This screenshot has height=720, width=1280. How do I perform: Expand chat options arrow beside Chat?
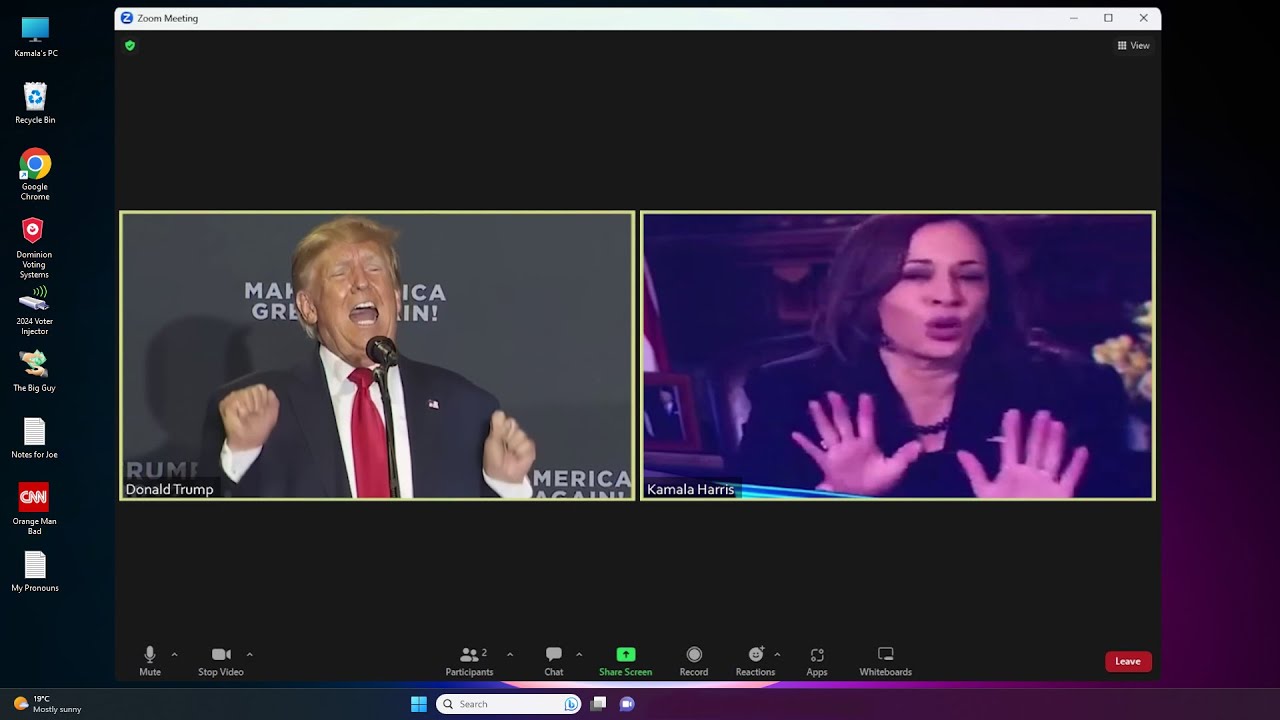tap(579, 655)
